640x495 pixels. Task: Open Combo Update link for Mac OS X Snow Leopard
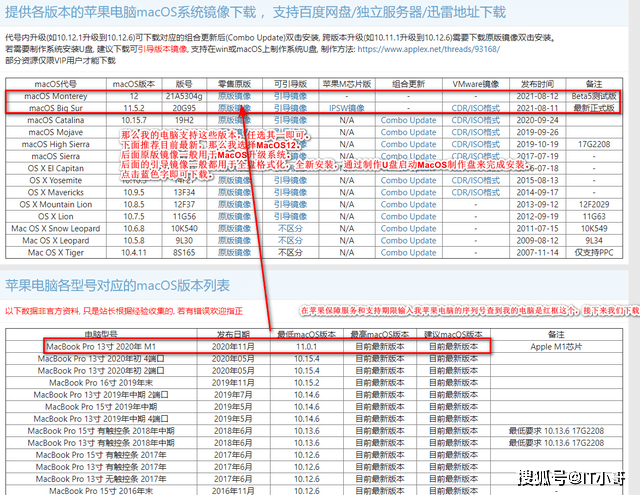408,229
